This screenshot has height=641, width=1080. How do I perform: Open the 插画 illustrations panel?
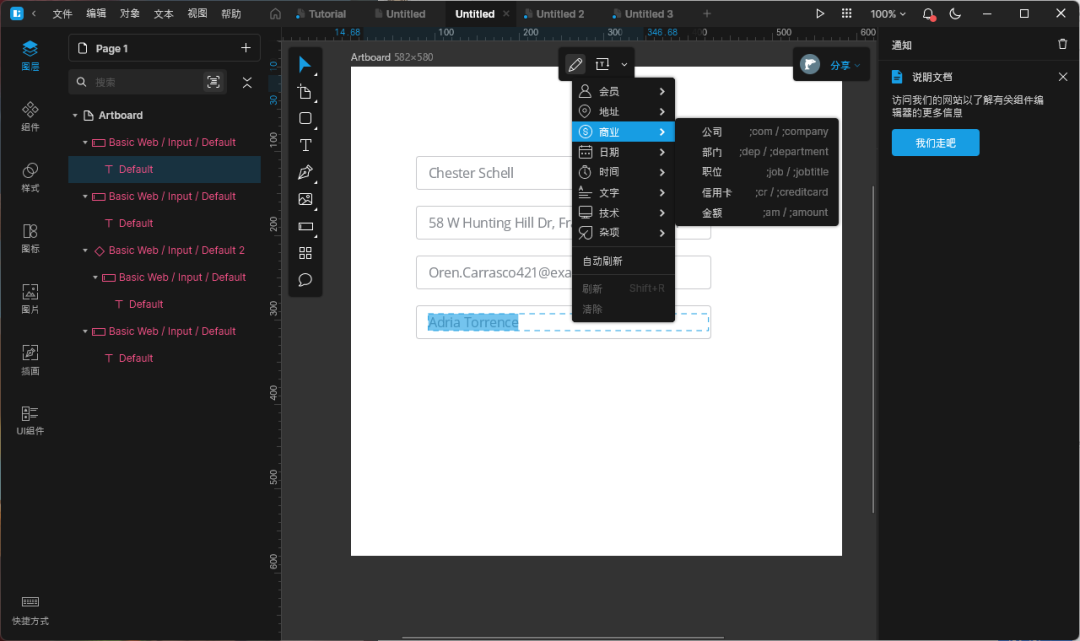point(30,359)
